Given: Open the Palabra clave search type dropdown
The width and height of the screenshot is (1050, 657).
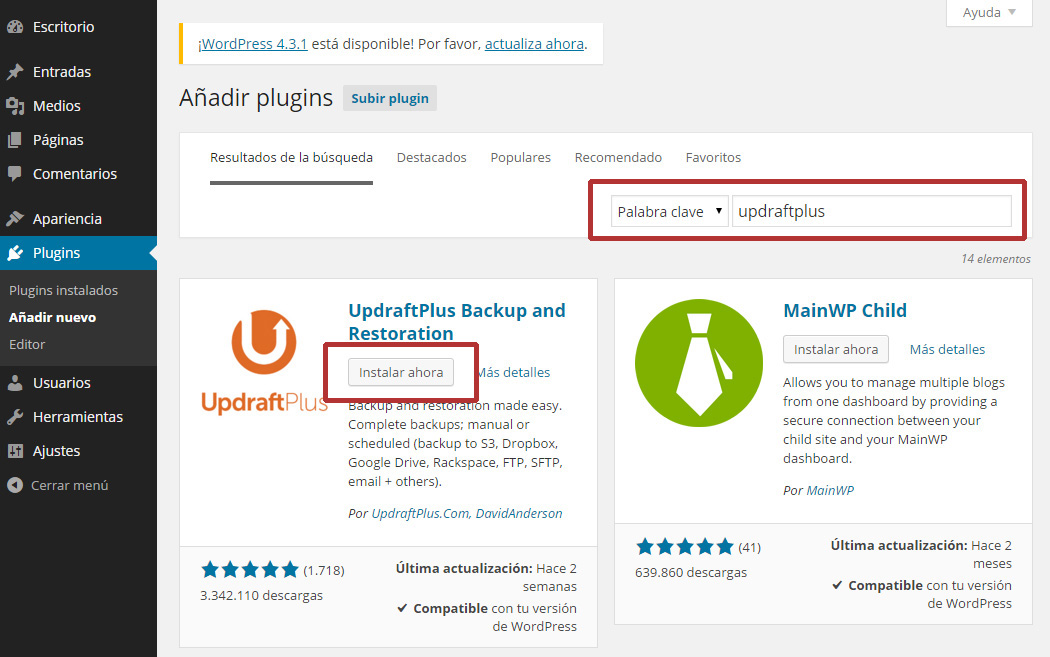Looking at the screenshot, I should pos(669,212).
